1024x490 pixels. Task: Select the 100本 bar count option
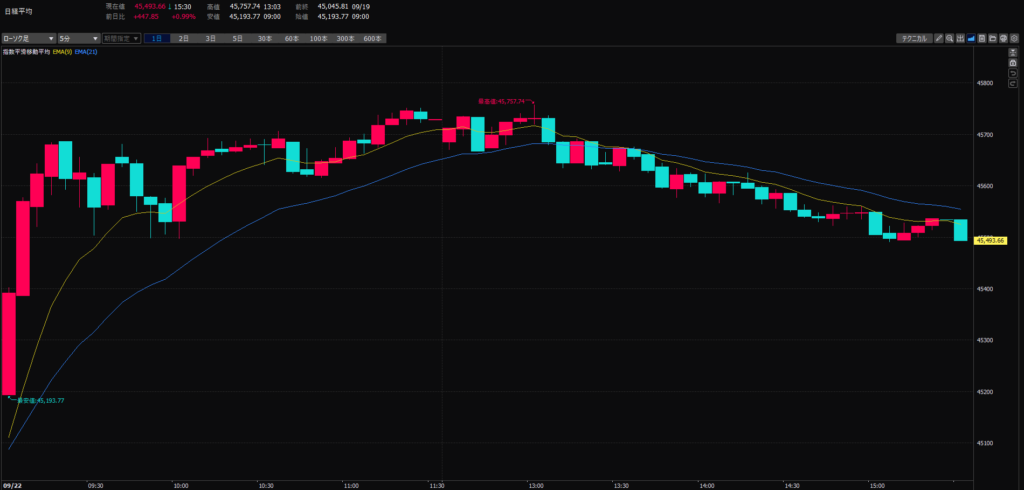click(318, 38)
